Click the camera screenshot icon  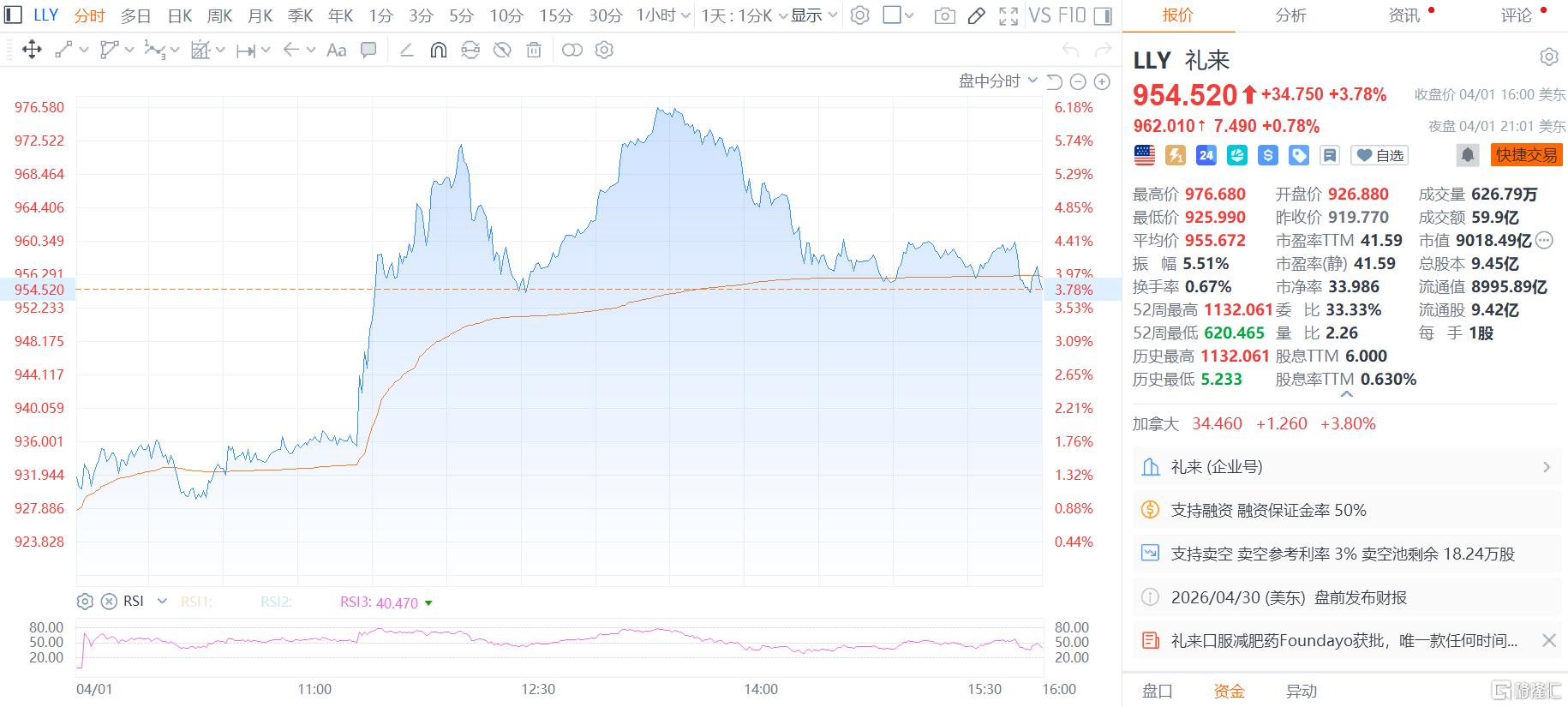tap(944, 15)
